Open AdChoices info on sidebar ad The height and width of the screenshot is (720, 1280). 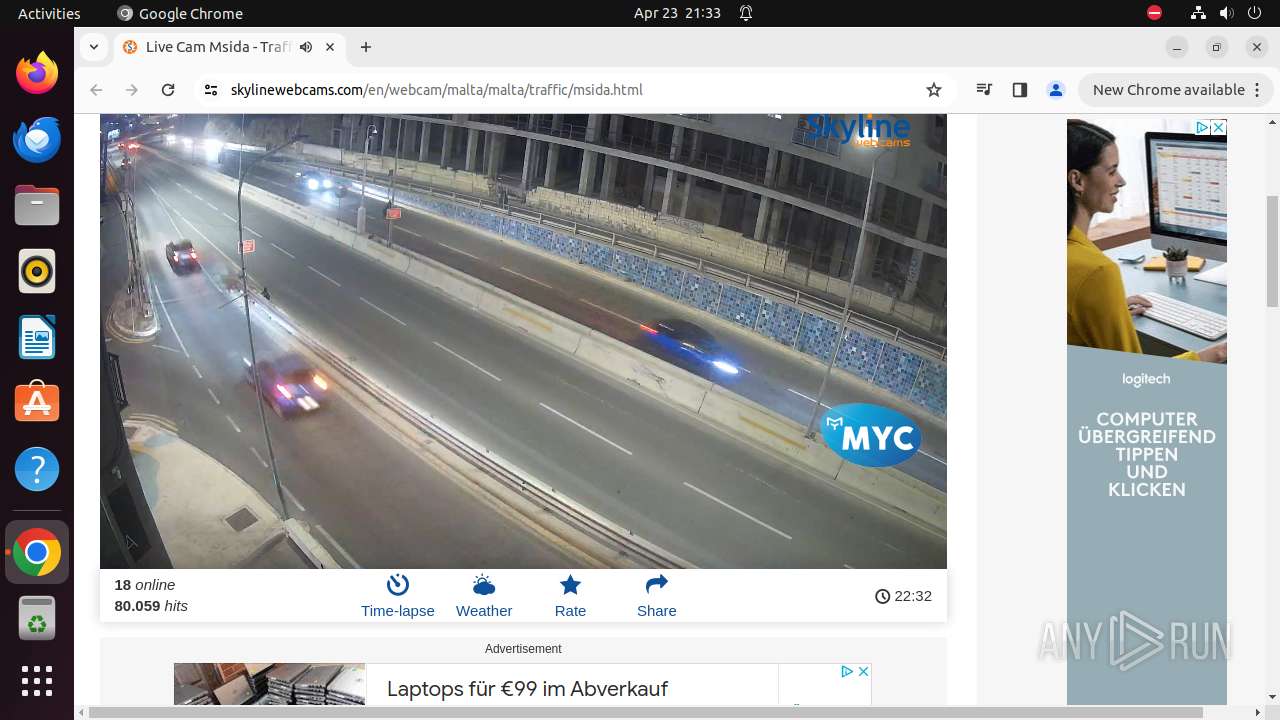click(x=1204, y=128)
